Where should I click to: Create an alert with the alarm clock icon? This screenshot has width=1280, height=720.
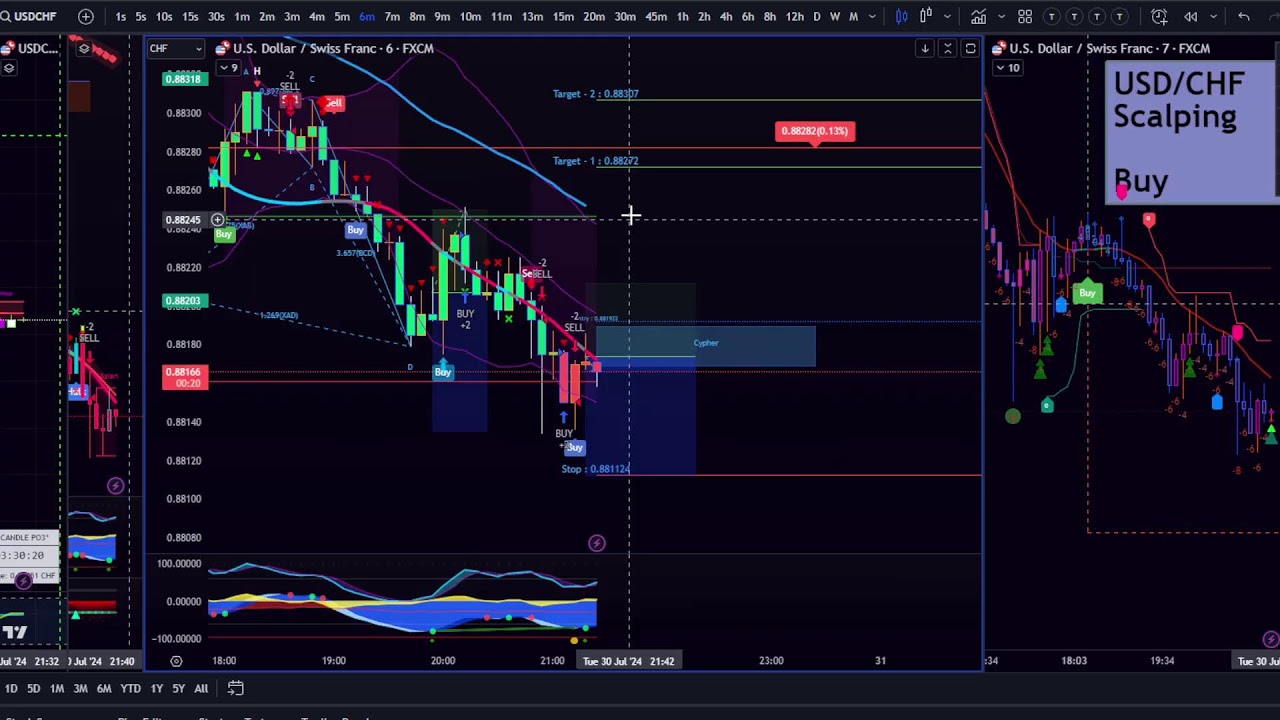pos(1159,16)
